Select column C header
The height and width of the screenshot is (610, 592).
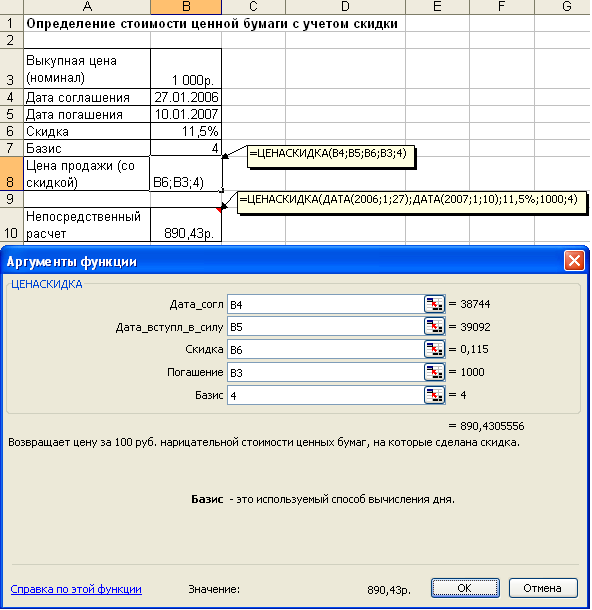tap(253, 7)
